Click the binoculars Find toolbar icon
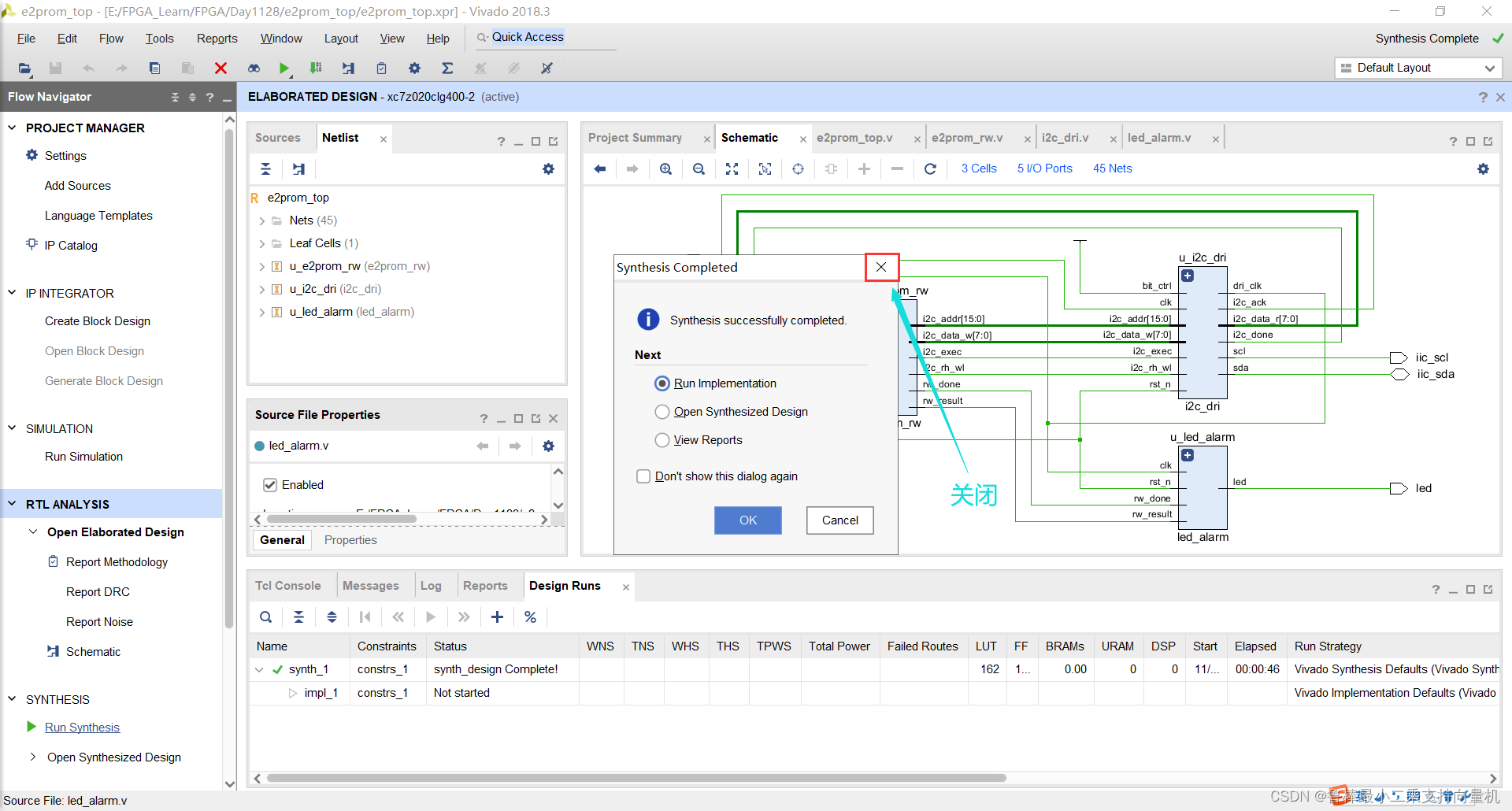Screen dimensions: 1512x811 [254, 69]
